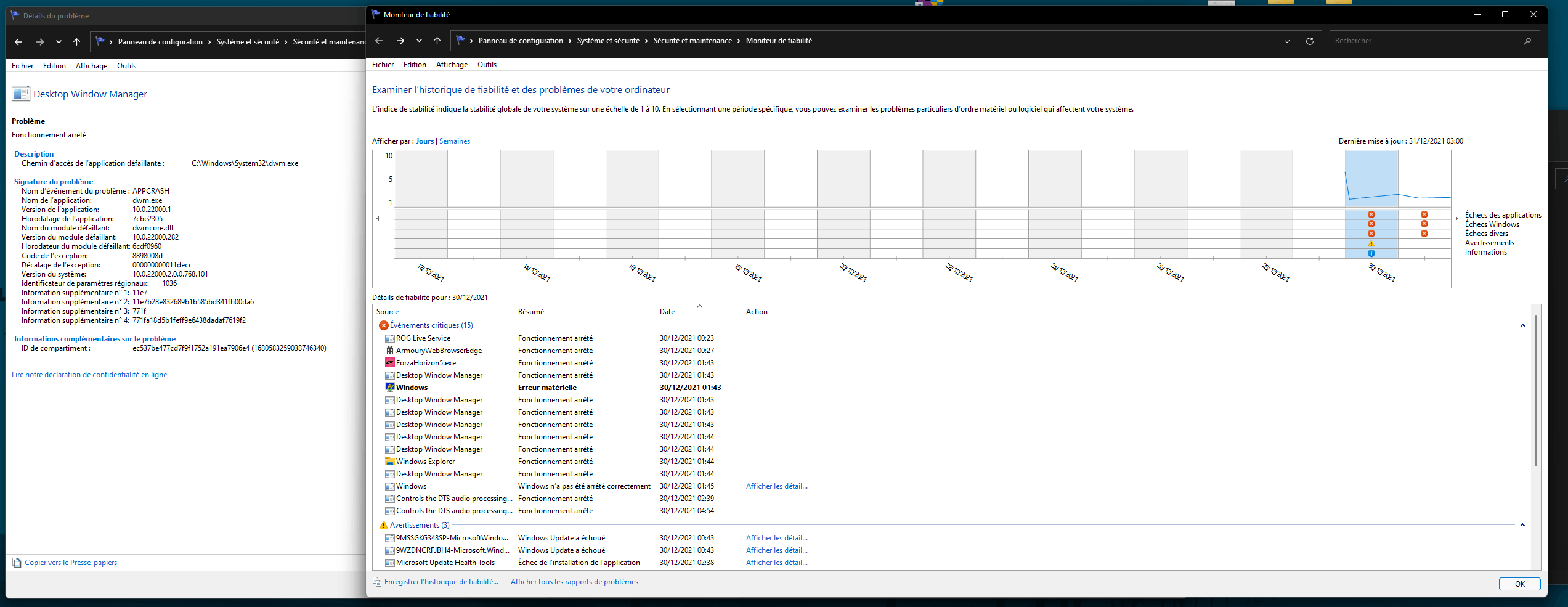Viewport: 1568px width, 607px height.
Task: Click Enregistrer l'historique de fiabilité link
Action: [x=441, y=582]
